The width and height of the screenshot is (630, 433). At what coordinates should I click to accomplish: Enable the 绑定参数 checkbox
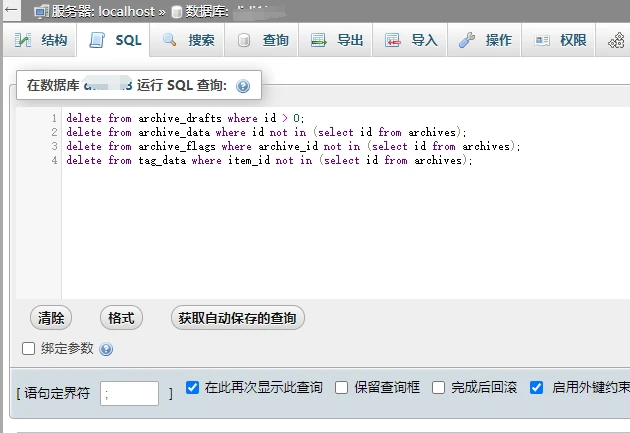point(29,349)
